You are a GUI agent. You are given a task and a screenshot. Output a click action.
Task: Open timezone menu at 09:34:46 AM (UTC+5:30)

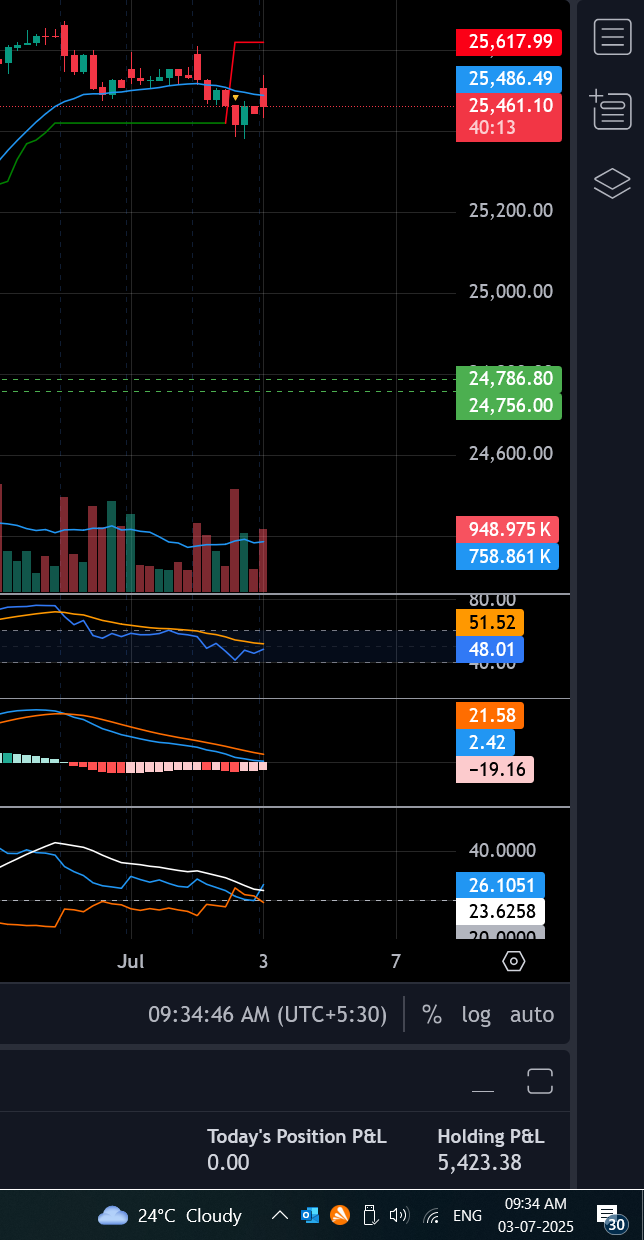pos(267,1014)
